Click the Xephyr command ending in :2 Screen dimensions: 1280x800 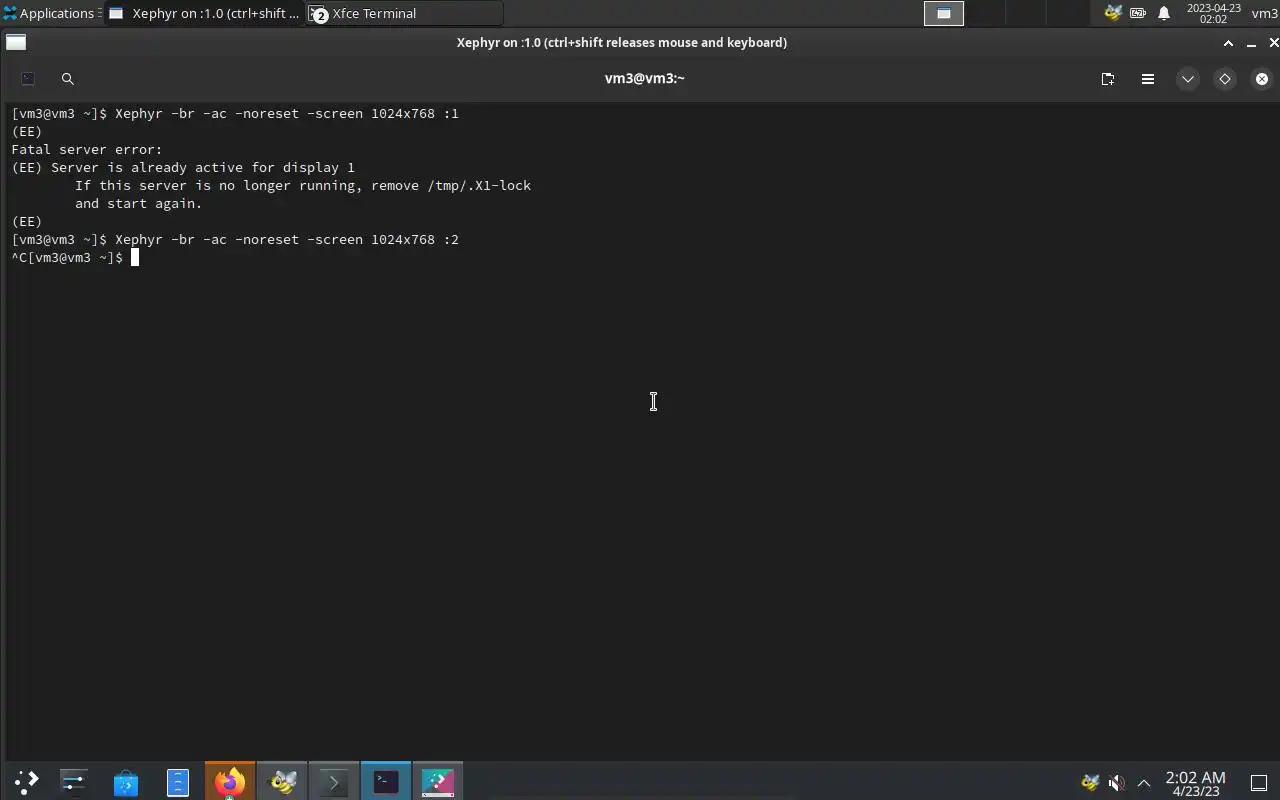(x=287, y=240)
